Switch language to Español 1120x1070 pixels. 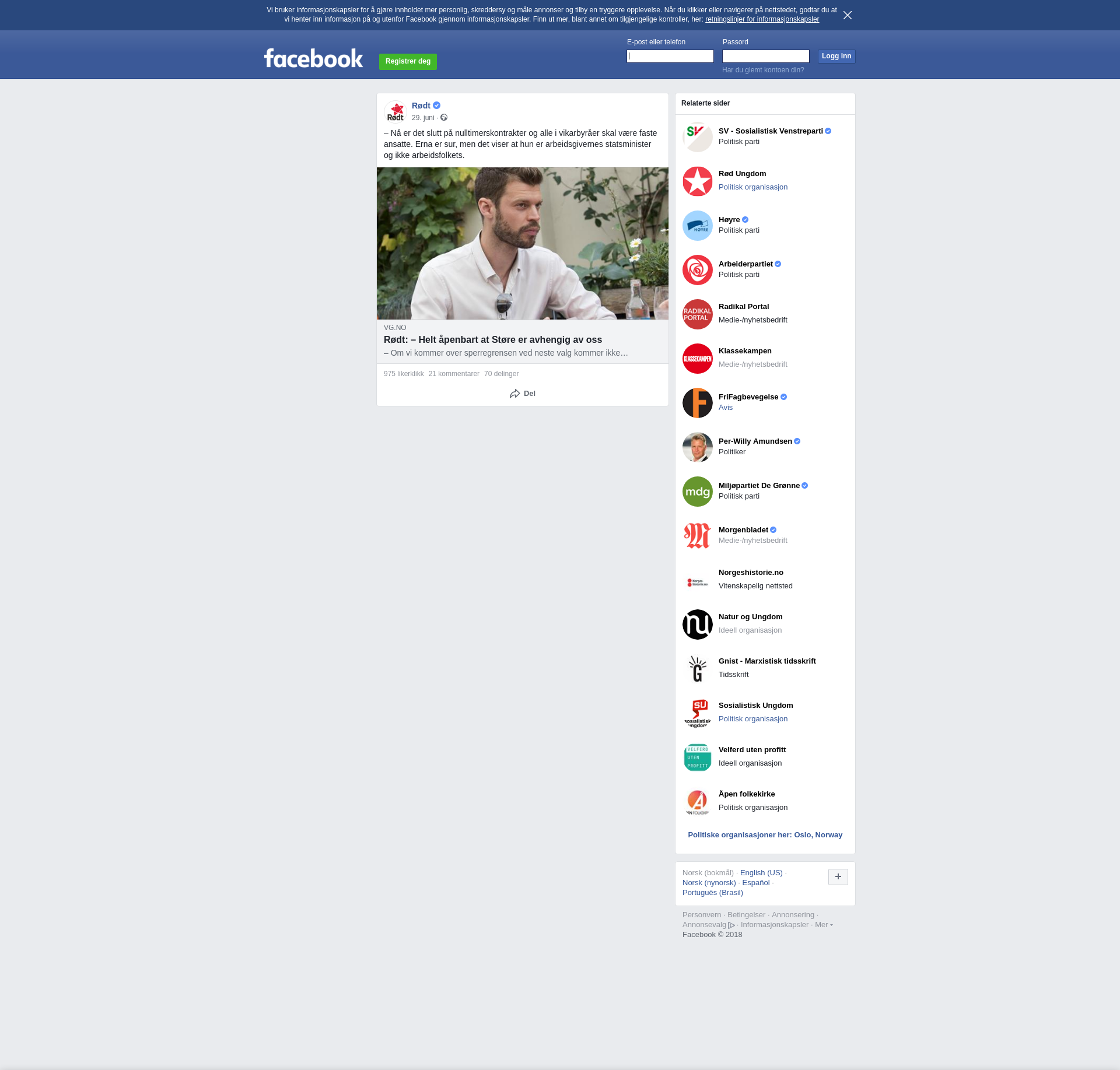pyautogui.click(x=756, y=883)
